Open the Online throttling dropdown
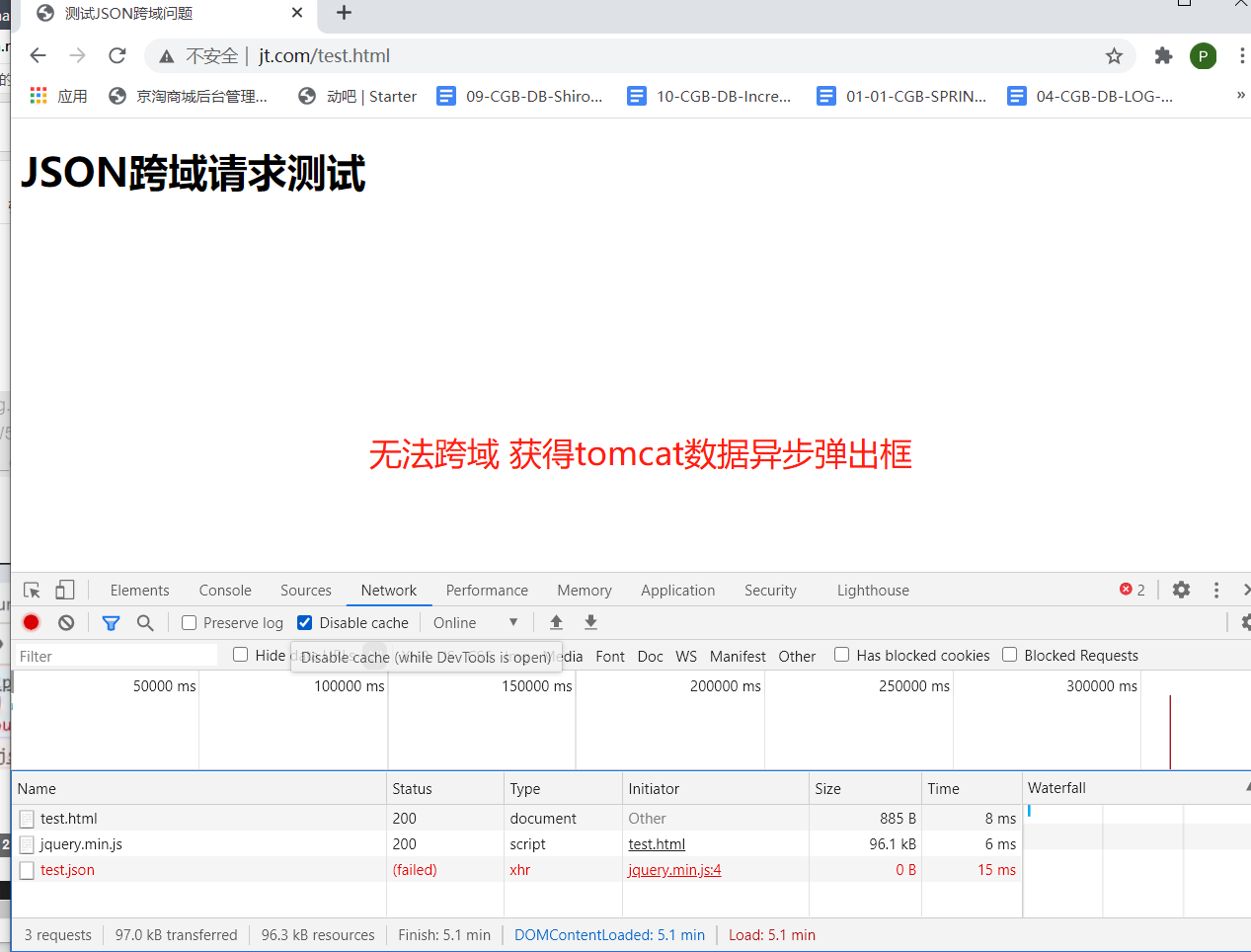Viewport: 1251px width, 952px height. 476,622
